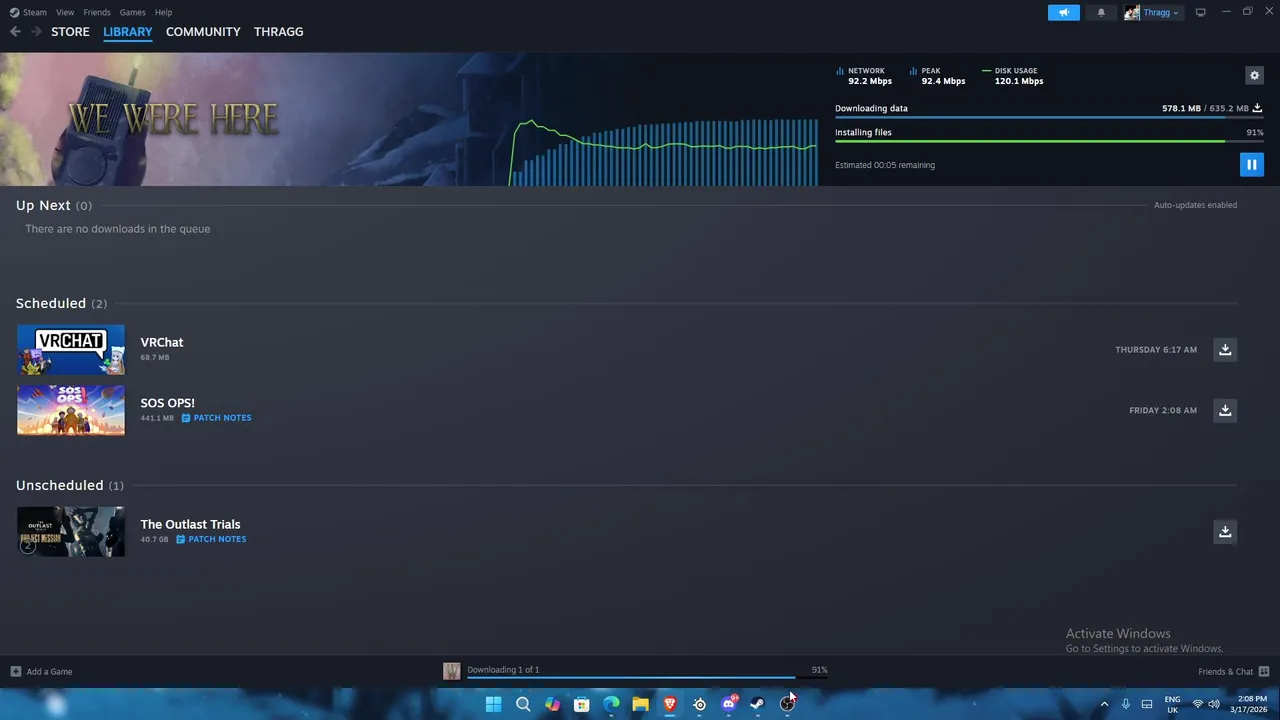1280x720 pixels.
Task: Switch to LIBRARY tab
Action: (x=128, y=32)
